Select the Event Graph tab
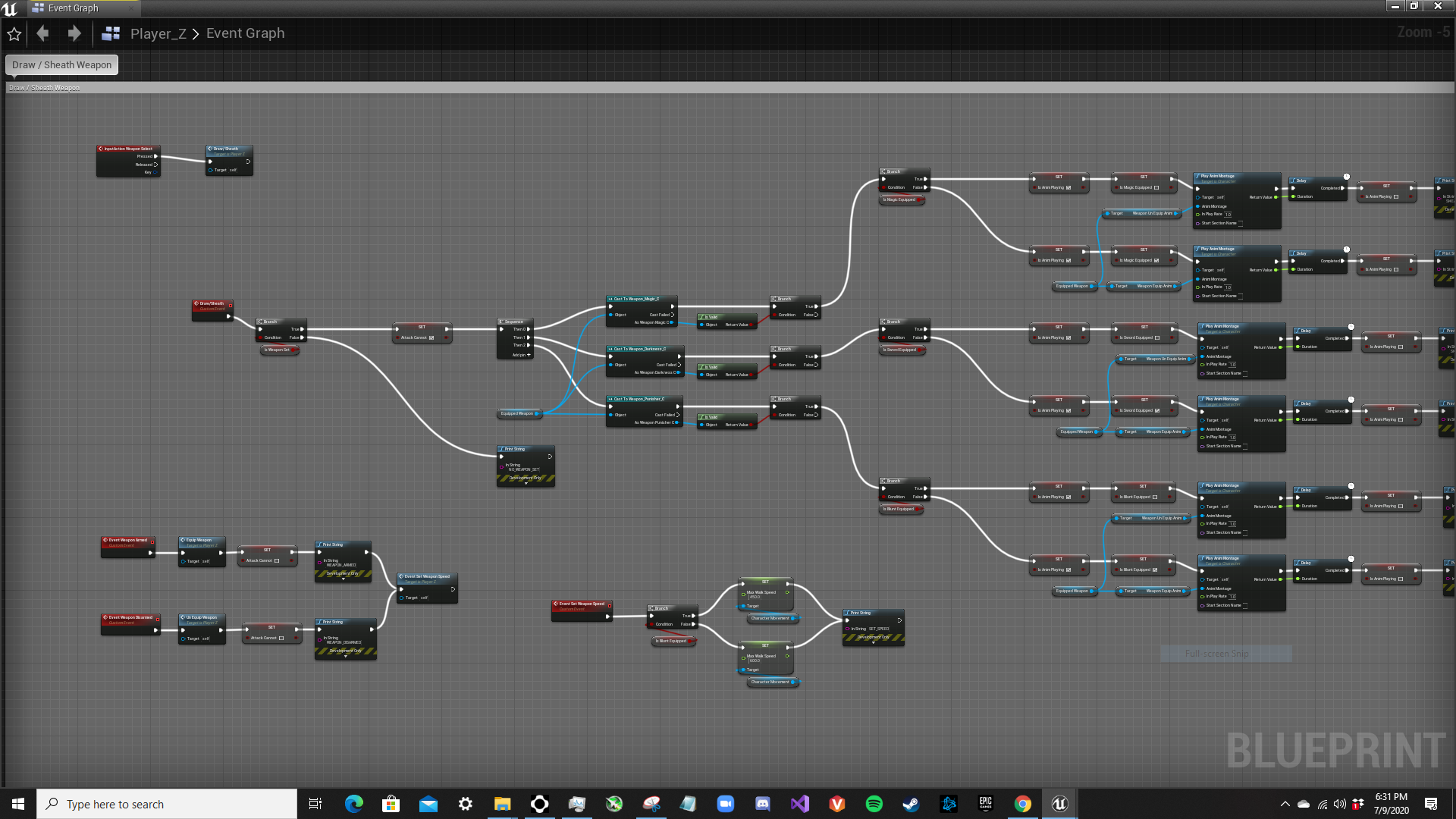1456x819 pixels. pyautogui.click(x=73, y=8)
